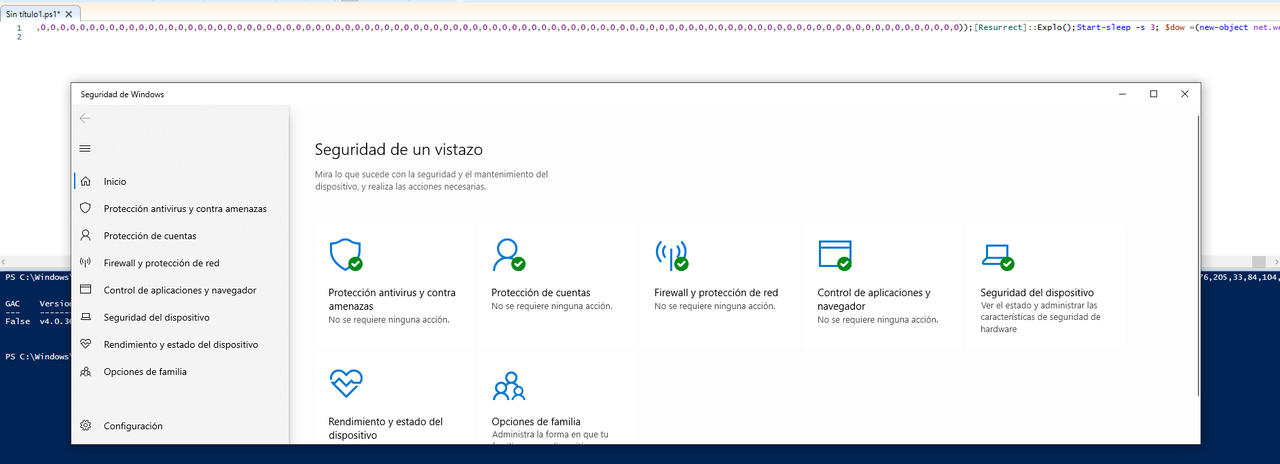Click the Opciones de familia card title

click(x=536, y=422)
